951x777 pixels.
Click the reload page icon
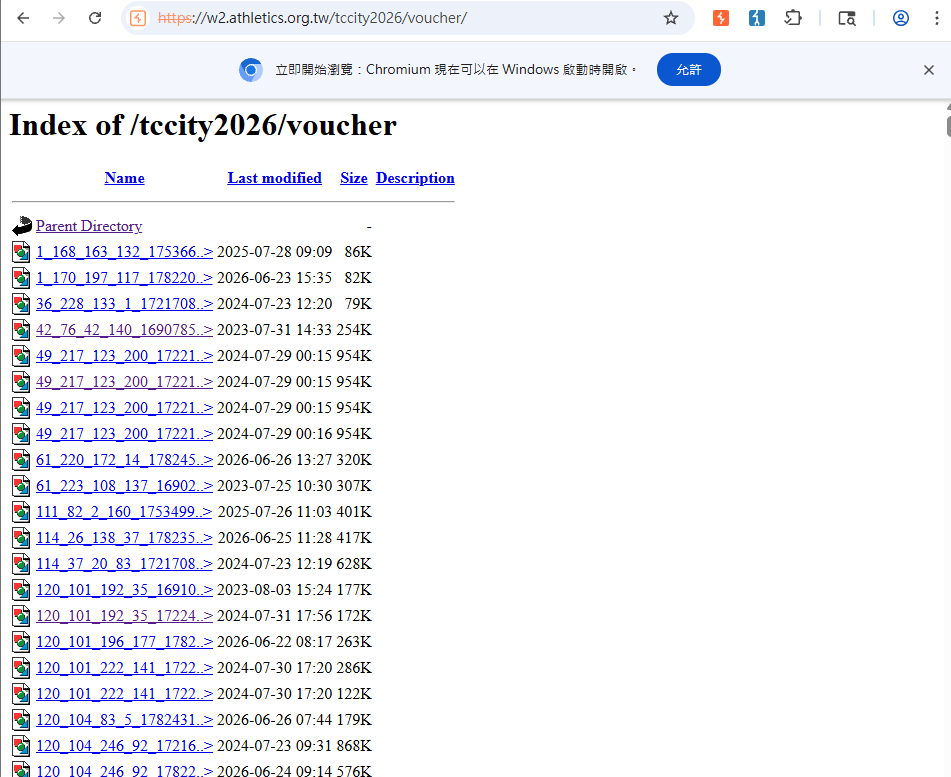point(95,18)
